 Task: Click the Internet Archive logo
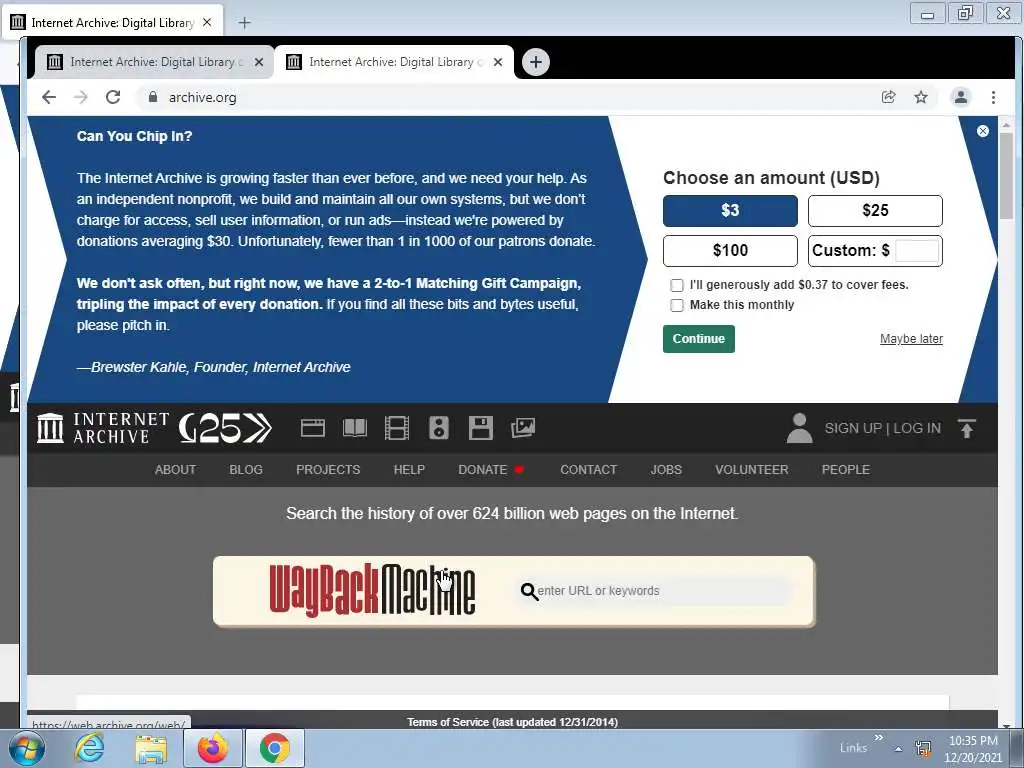[103, 428]
